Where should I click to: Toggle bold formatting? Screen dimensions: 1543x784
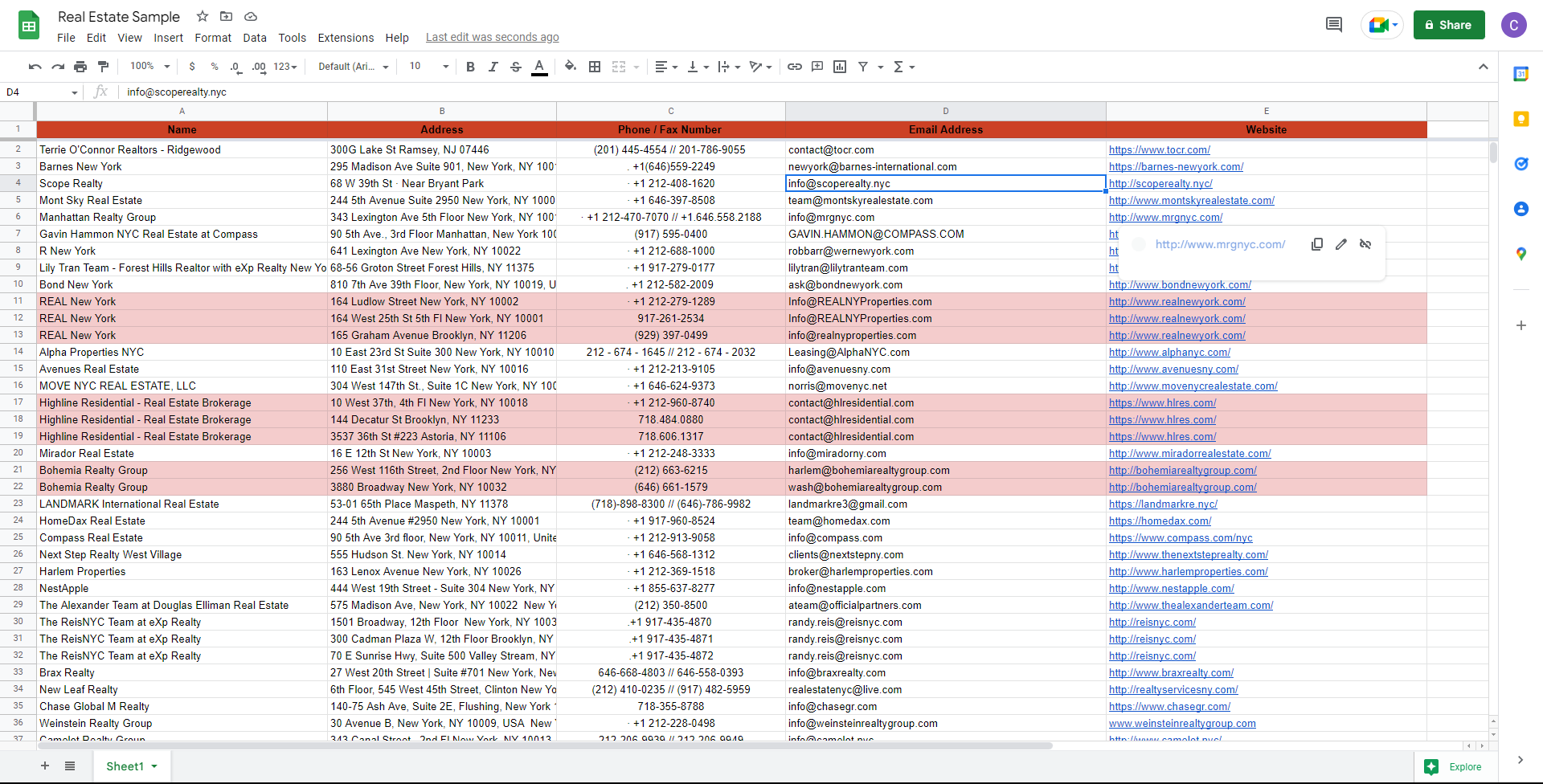[471, 67]
